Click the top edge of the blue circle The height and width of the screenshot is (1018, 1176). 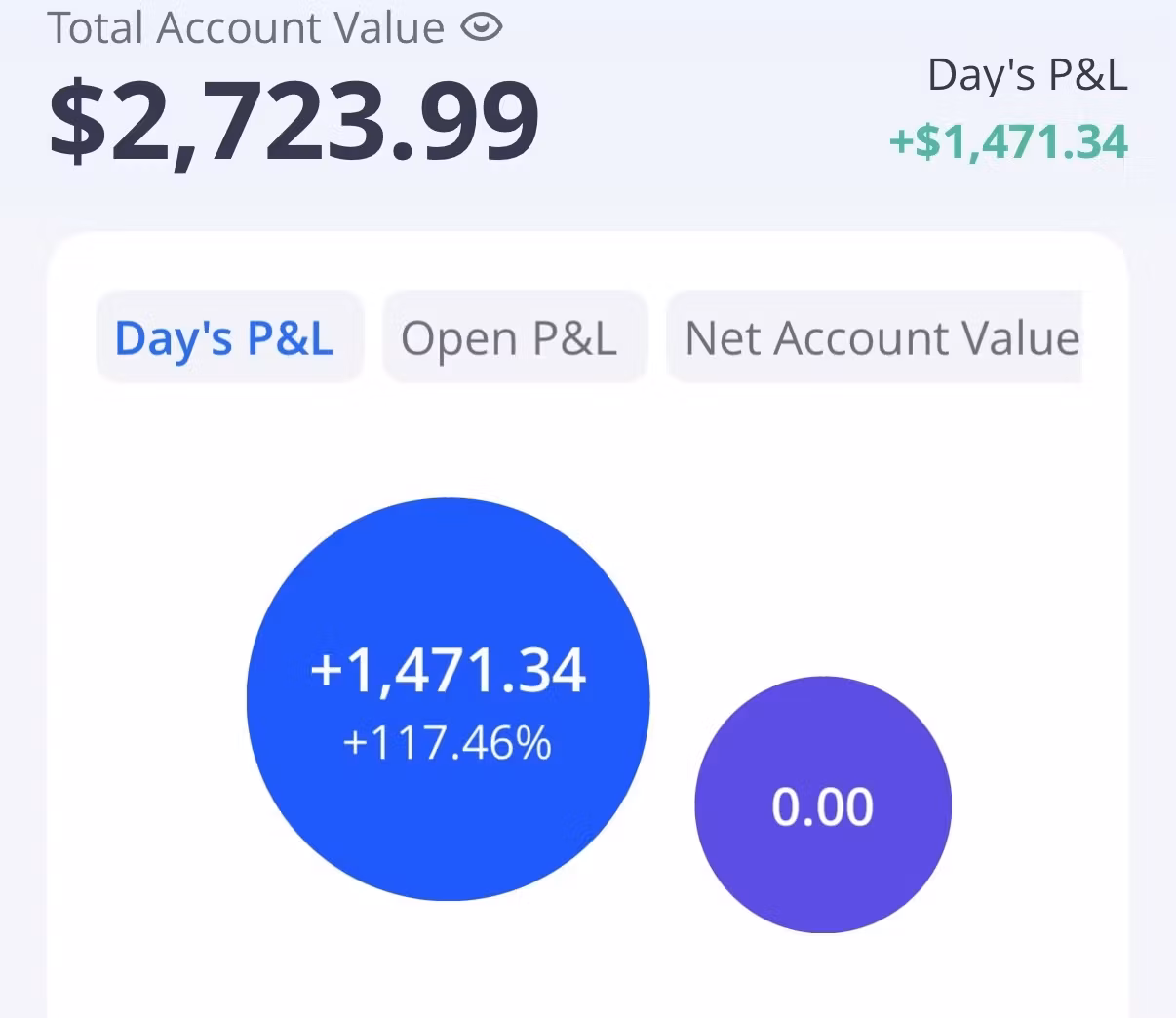pos(448,507)
